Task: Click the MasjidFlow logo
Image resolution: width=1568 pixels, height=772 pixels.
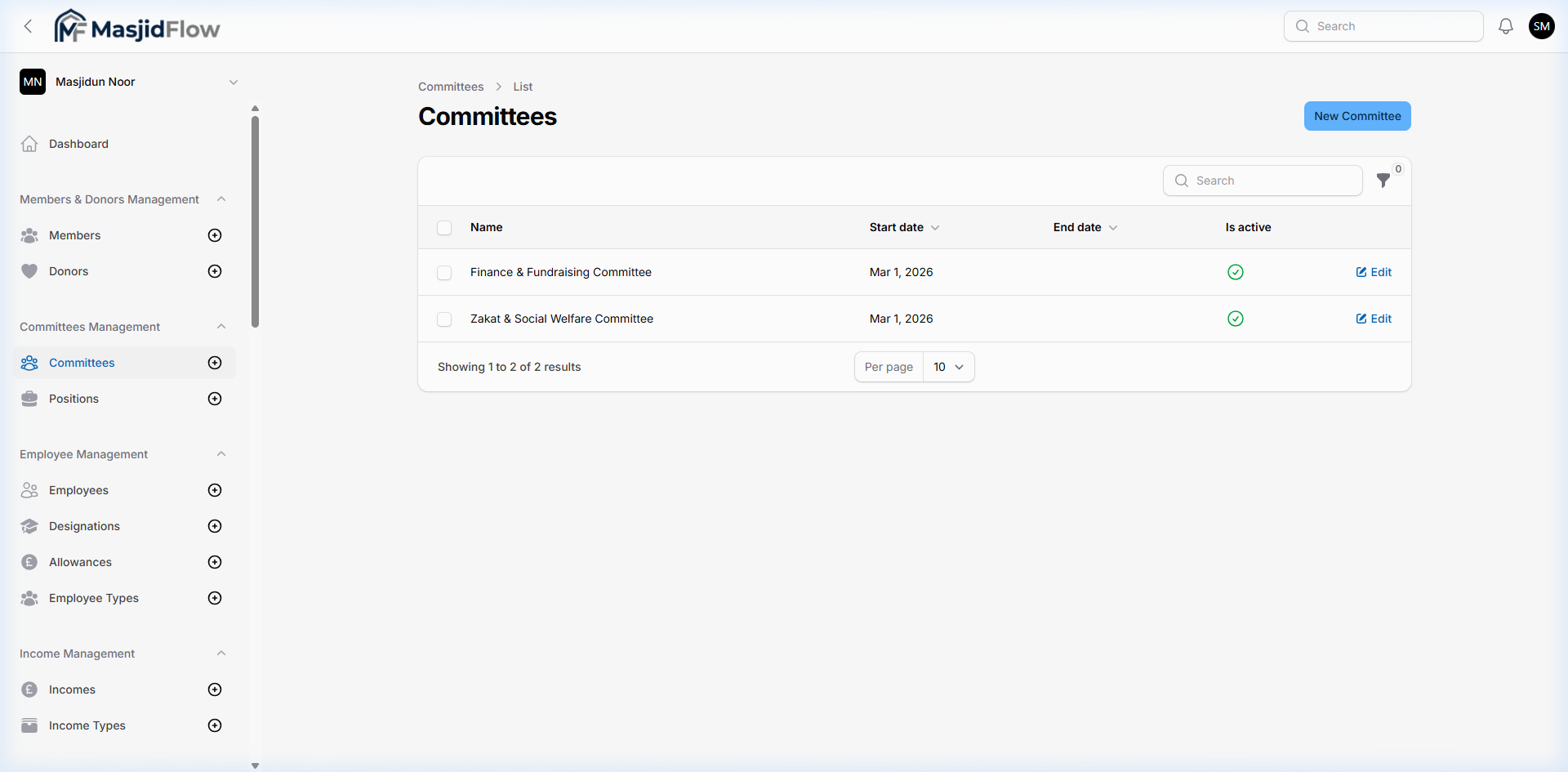Action: click(136, 25)
